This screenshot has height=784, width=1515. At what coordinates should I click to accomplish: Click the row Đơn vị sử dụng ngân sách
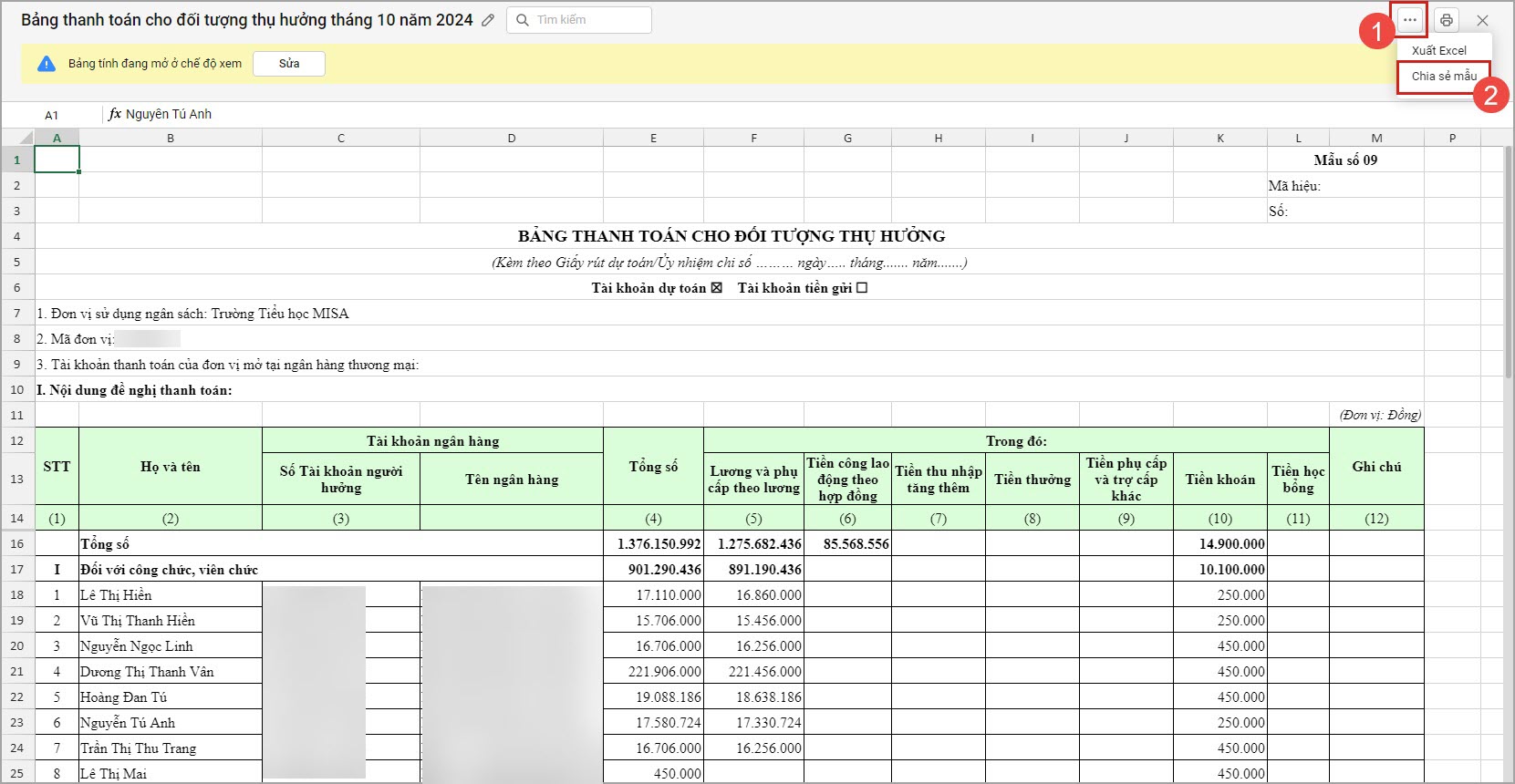click(730, 314)
